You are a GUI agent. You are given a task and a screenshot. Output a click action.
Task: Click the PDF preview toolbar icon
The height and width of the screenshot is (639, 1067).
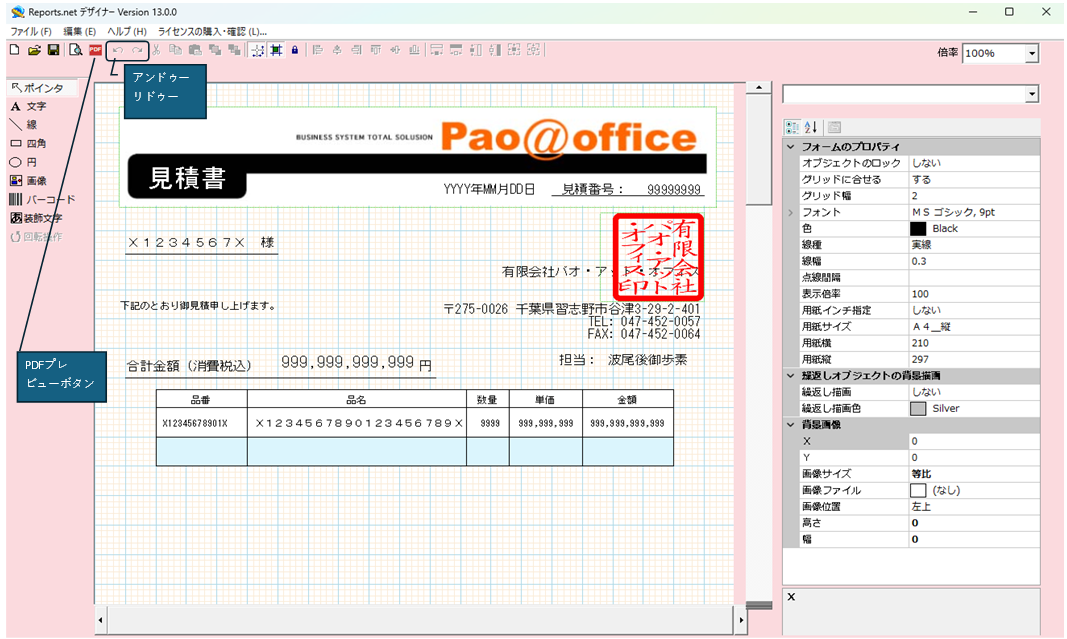[96, 50]
